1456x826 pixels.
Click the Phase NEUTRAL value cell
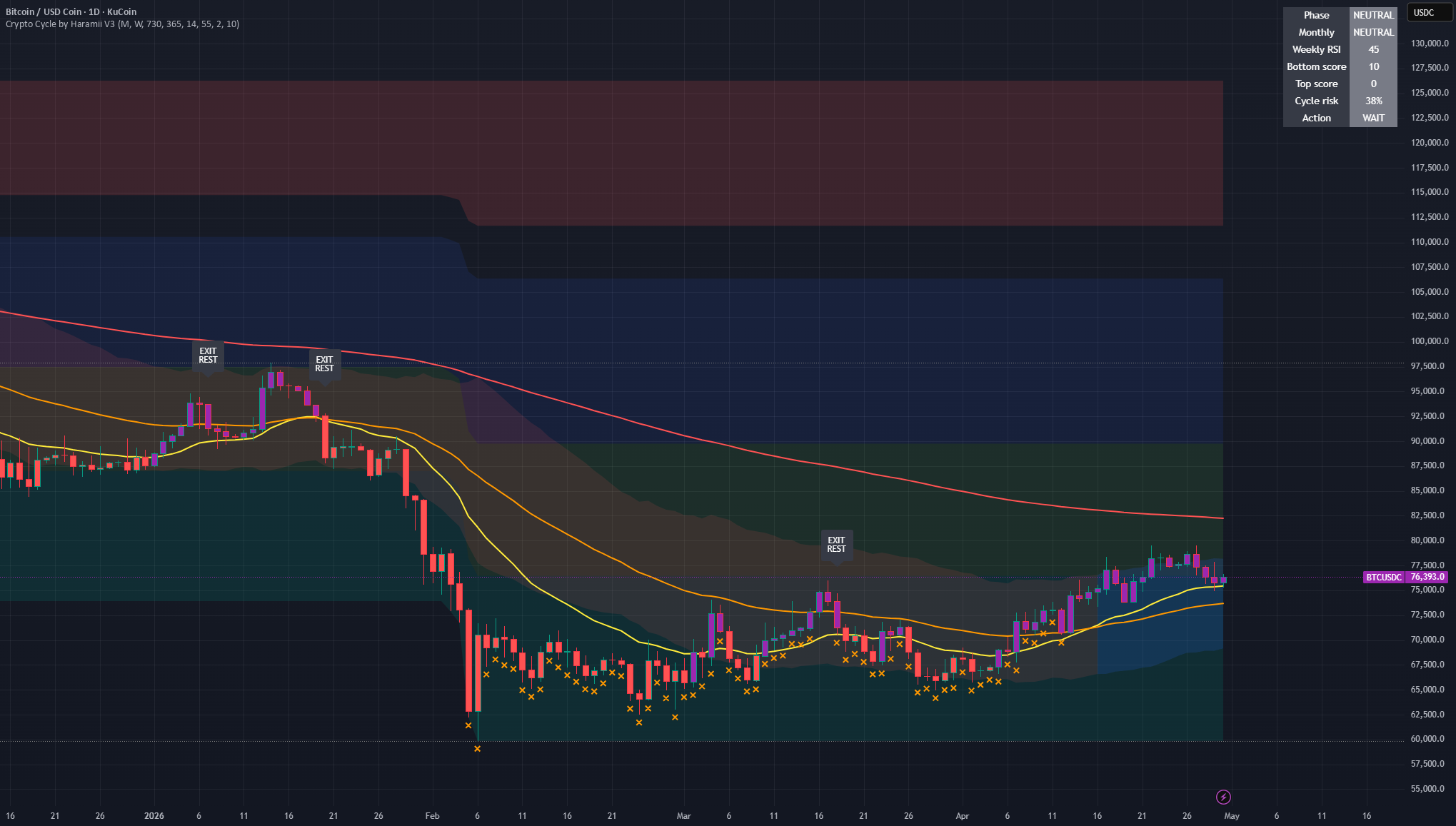pyautogui.click(x=1373, y=15)
